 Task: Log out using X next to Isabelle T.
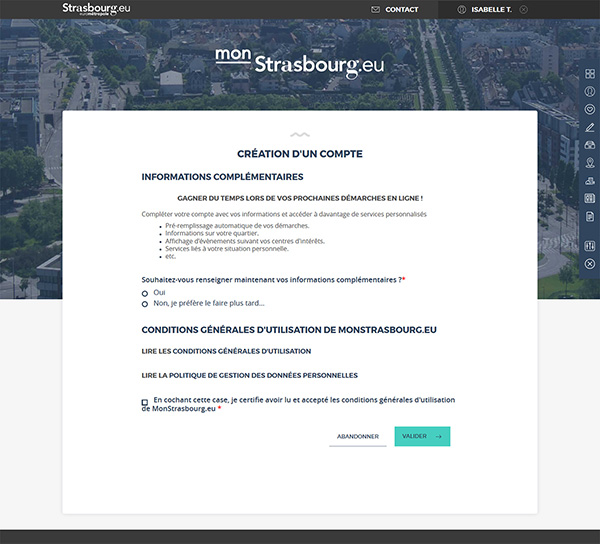[x=523, y=10]
